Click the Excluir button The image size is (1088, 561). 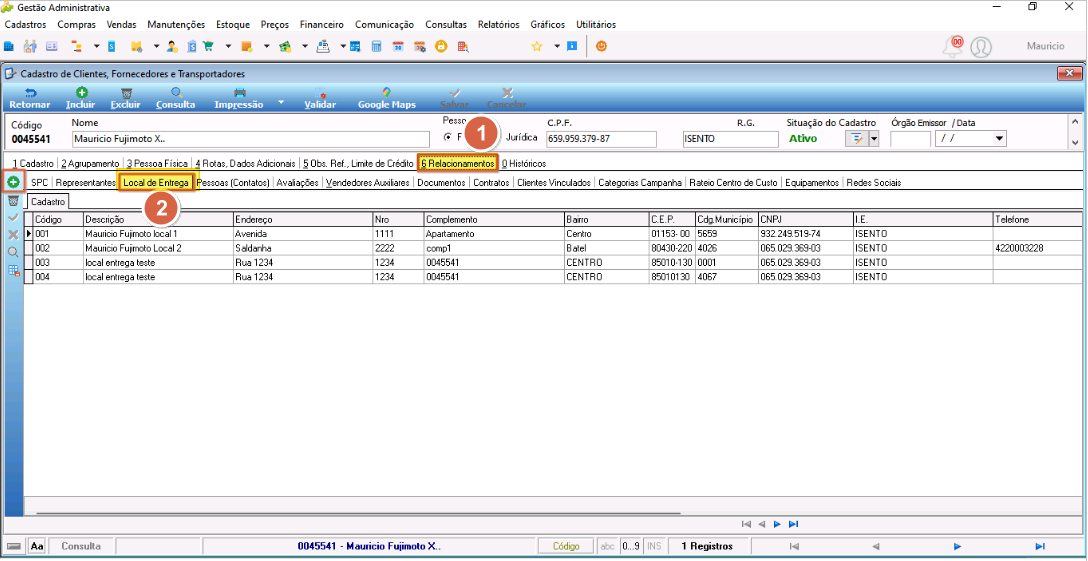coord(126,98)
